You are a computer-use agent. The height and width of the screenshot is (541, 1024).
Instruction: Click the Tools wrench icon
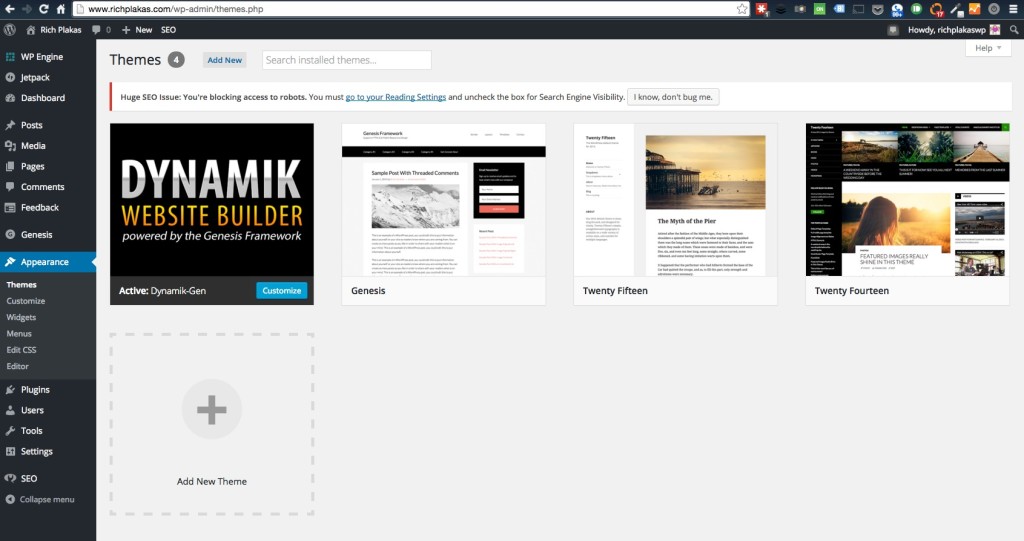[10, 431]
